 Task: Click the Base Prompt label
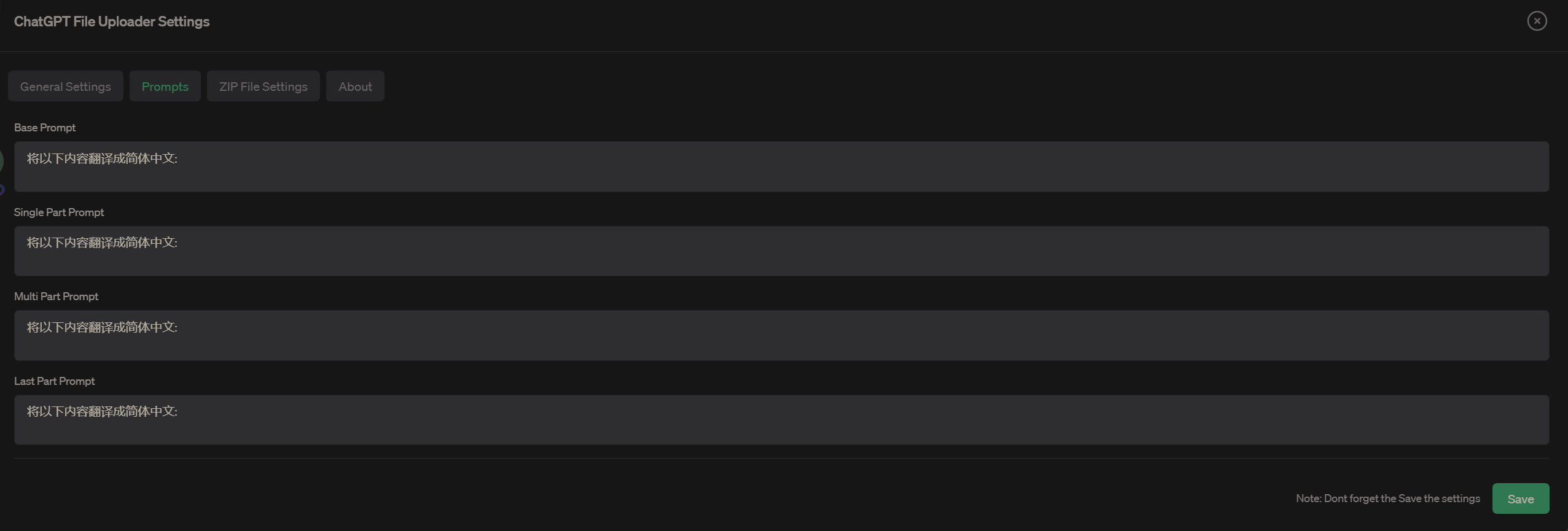coord(45,128)
